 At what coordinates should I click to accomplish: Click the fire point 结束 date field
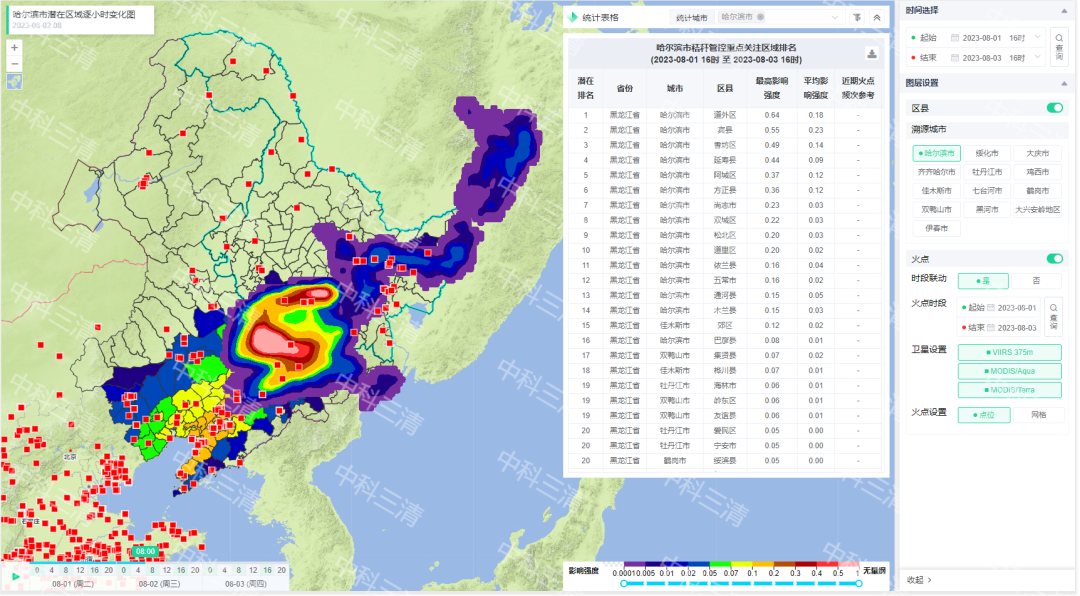click(x=999, y=328)
